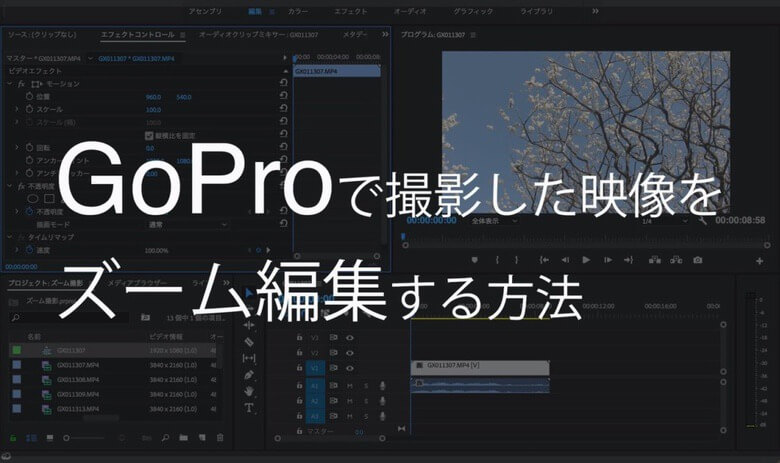Open the blend mode dropdown
780x463 pixels.
pyautogui.click(x=187, y=225)
